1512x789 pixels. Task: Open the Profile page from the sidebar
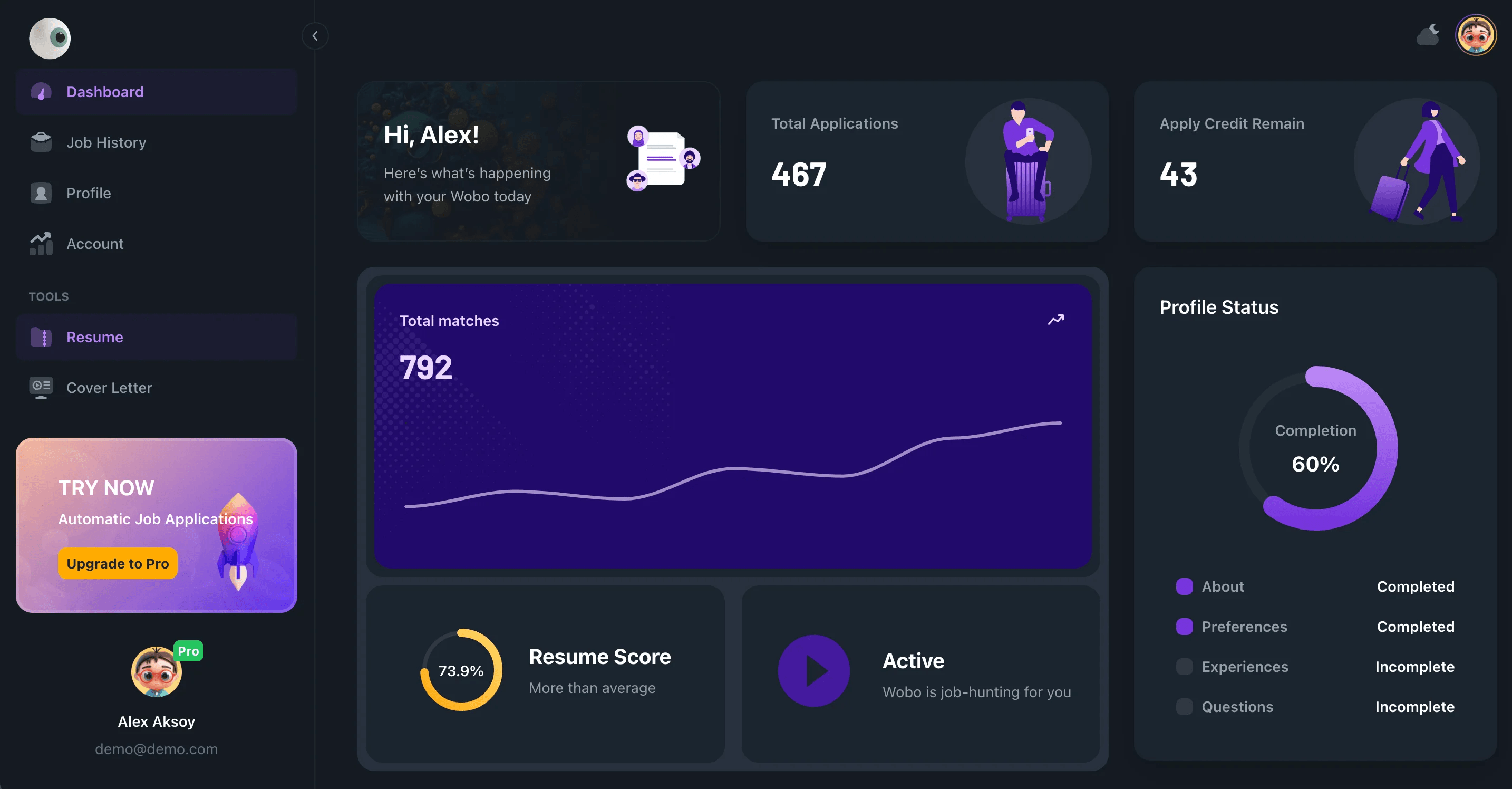point(157,193)
